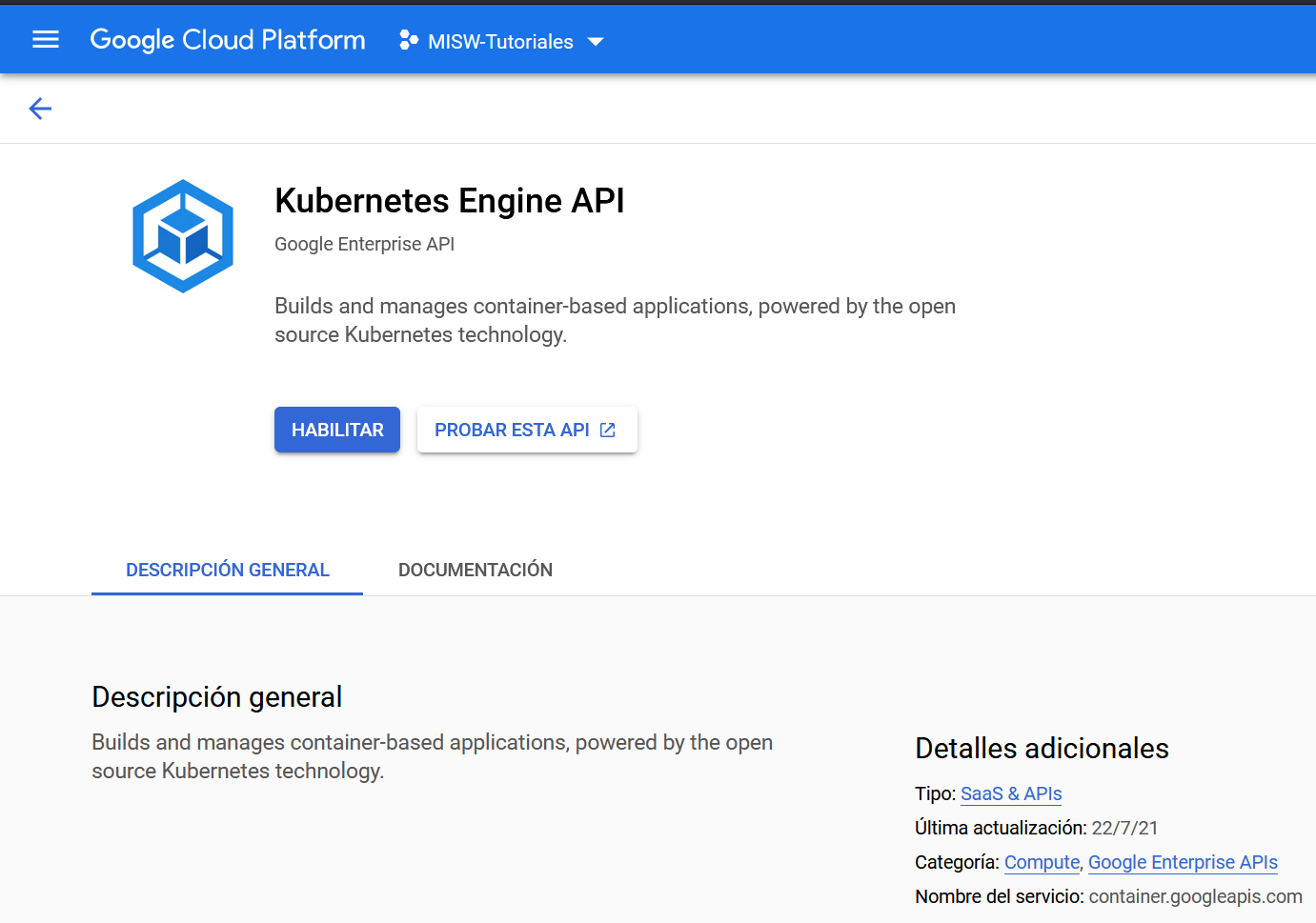Screen dimensions: 1316x923
Task: Click the Google Enterprise API subtitle
Action: (365, 244)
